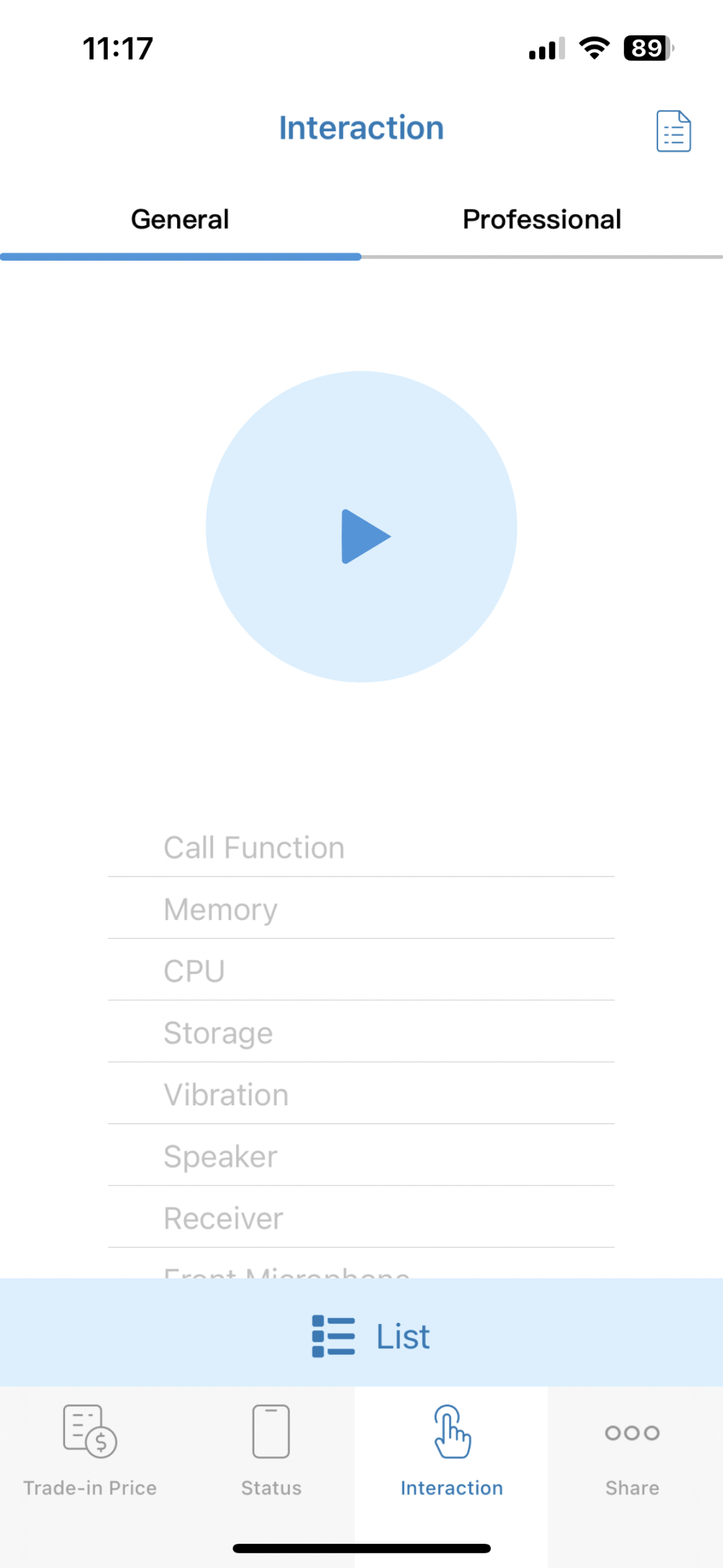
Task: Select the Memory test entry
Action: point(361,909)
